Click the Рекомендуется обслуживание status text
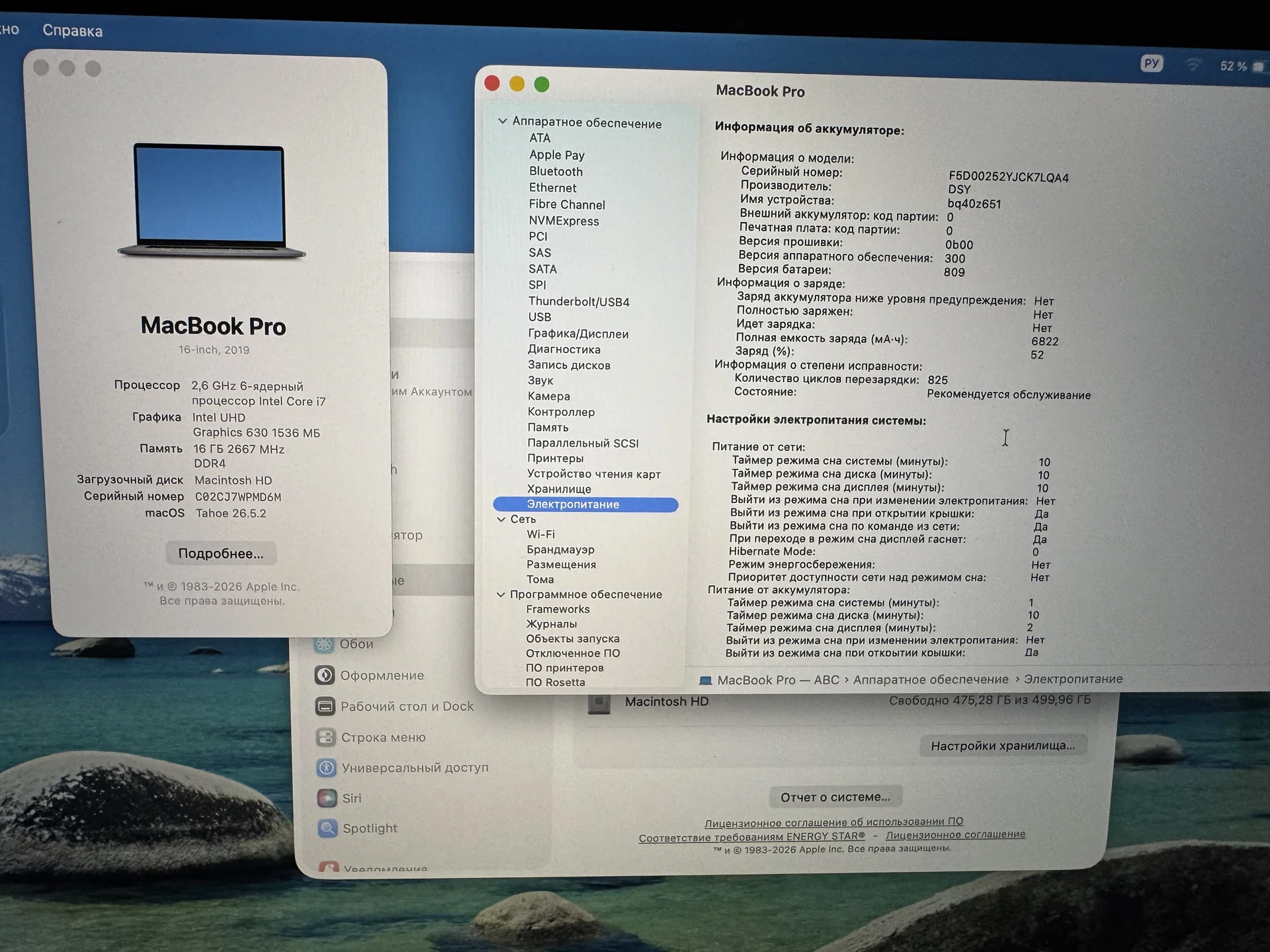Screen dimensions: 1270x952 click(x=1009, y=395)
